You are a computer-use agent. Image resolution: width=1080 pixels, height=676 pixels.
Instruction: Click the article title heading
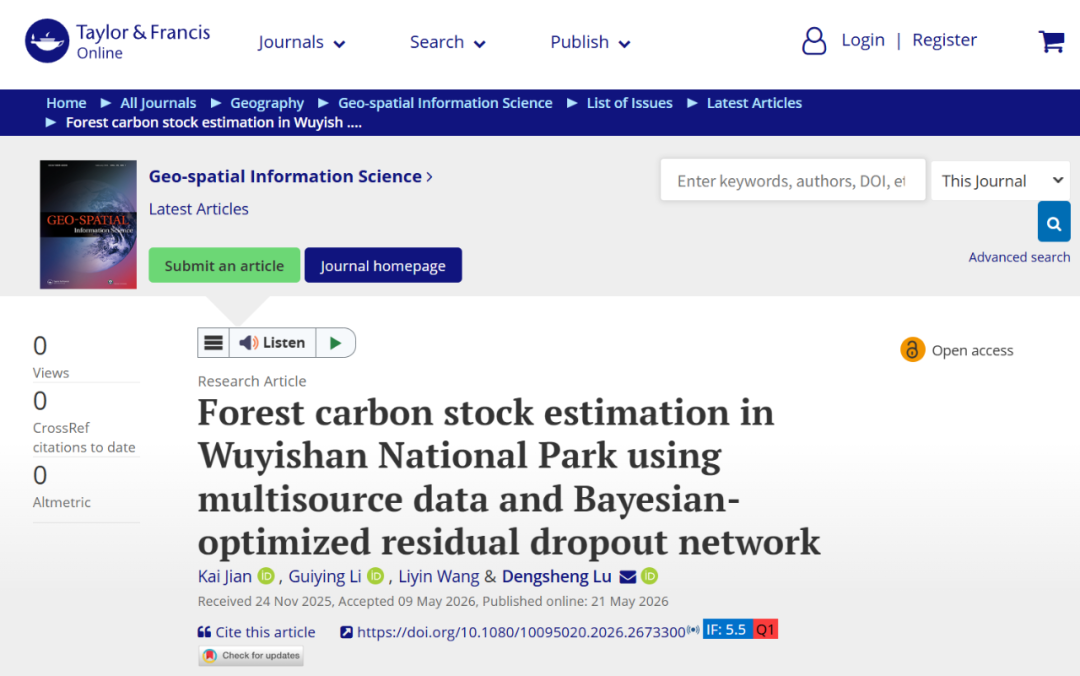coord(509,477)
